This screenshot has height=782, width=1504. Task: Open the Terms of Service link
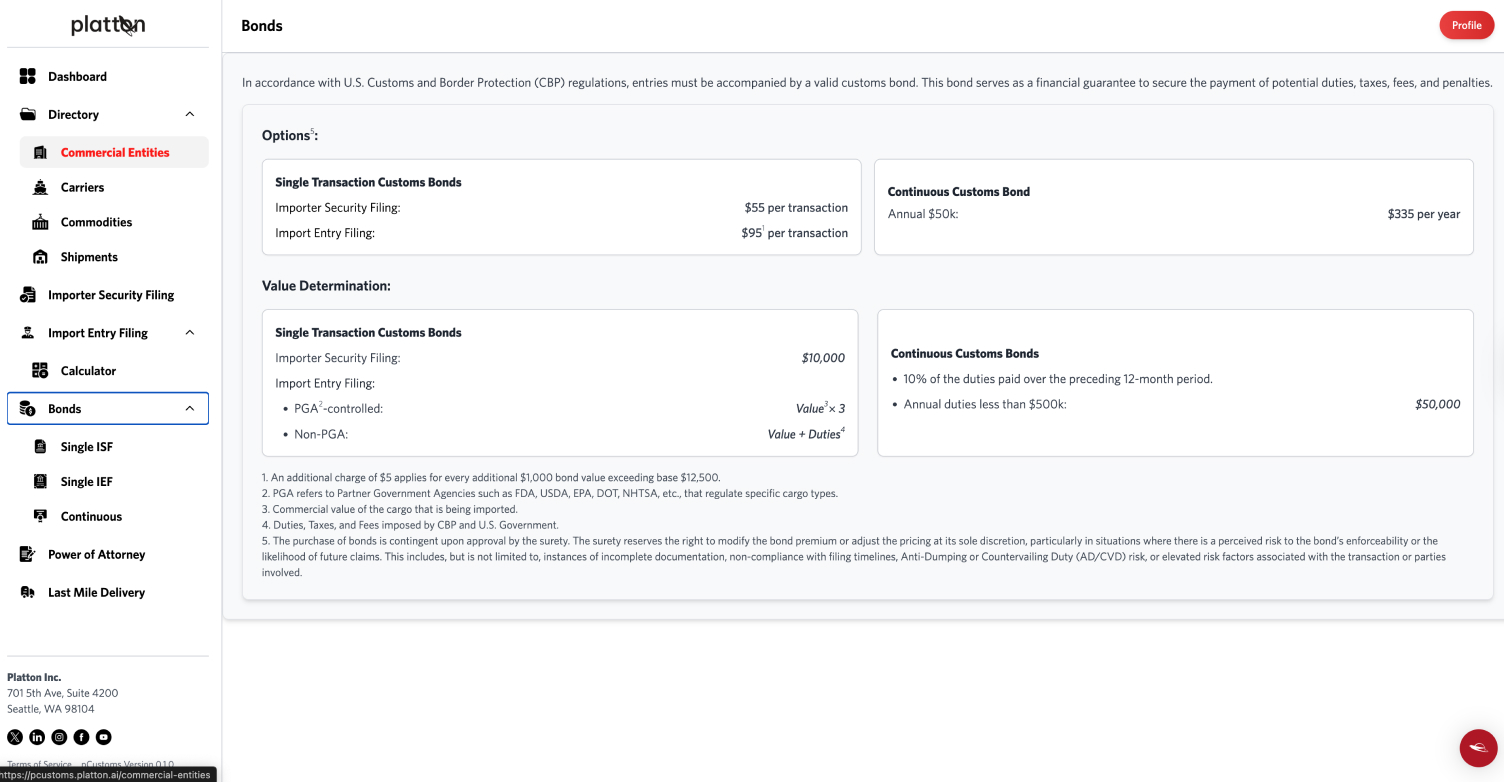38,765
